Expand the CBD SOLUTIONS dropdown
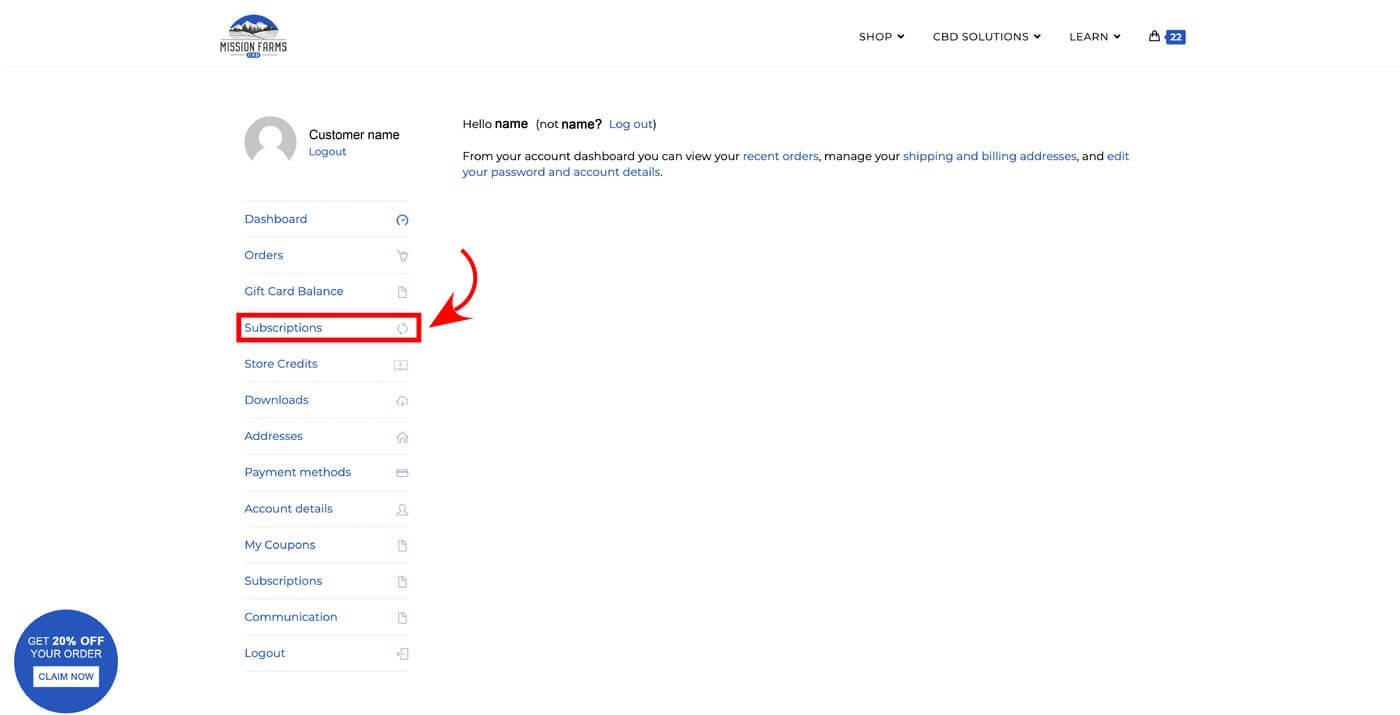Image resolution: width=1400 pixels, height=715 pixels. click(x=986, y=37)
